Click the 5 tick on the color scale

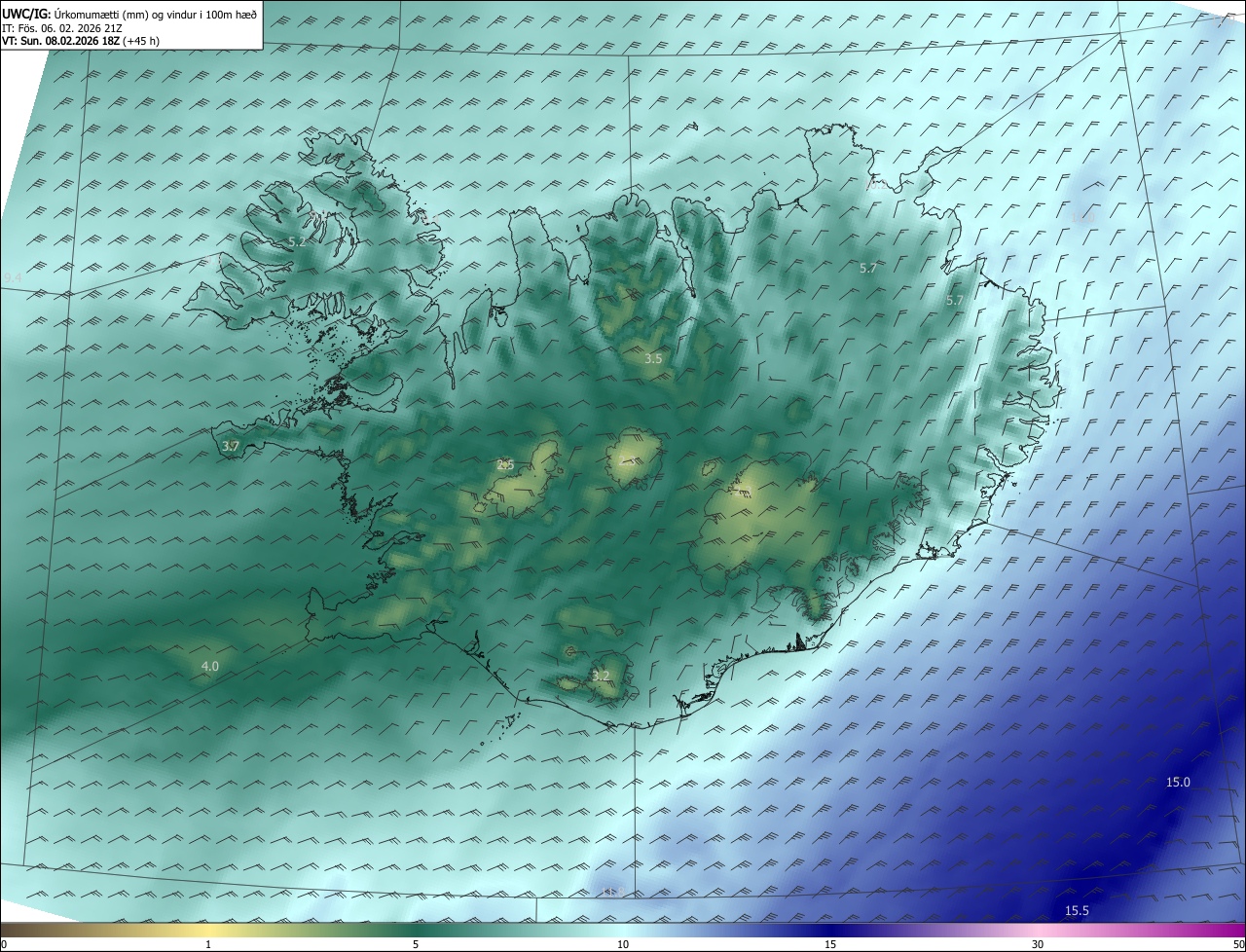pos(416,945)
